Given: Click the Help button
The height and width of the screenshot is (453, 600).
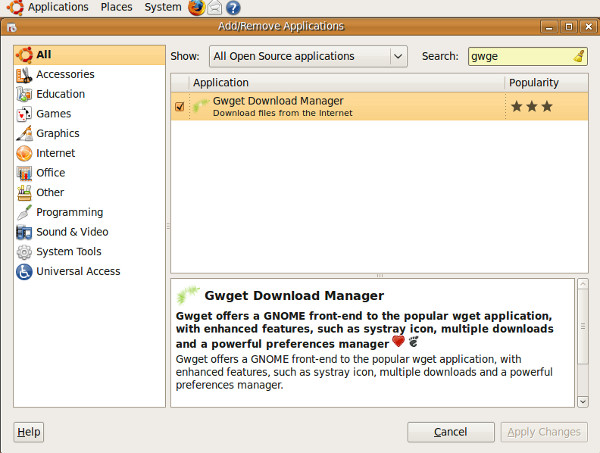Looking at the screenshot, I should click(x=29, y=432).
